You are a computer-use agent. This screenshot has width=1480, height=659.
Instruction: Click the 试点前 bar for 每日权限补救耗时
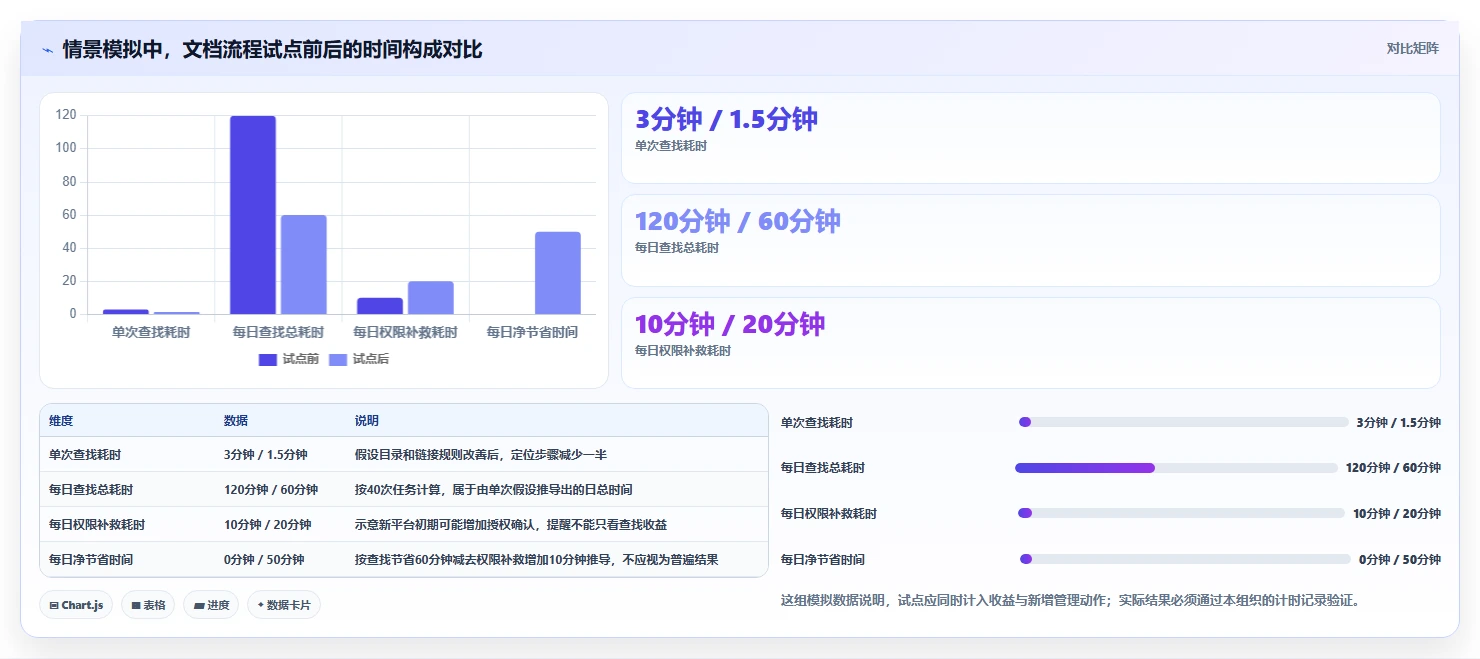click(x=380, y=306)
